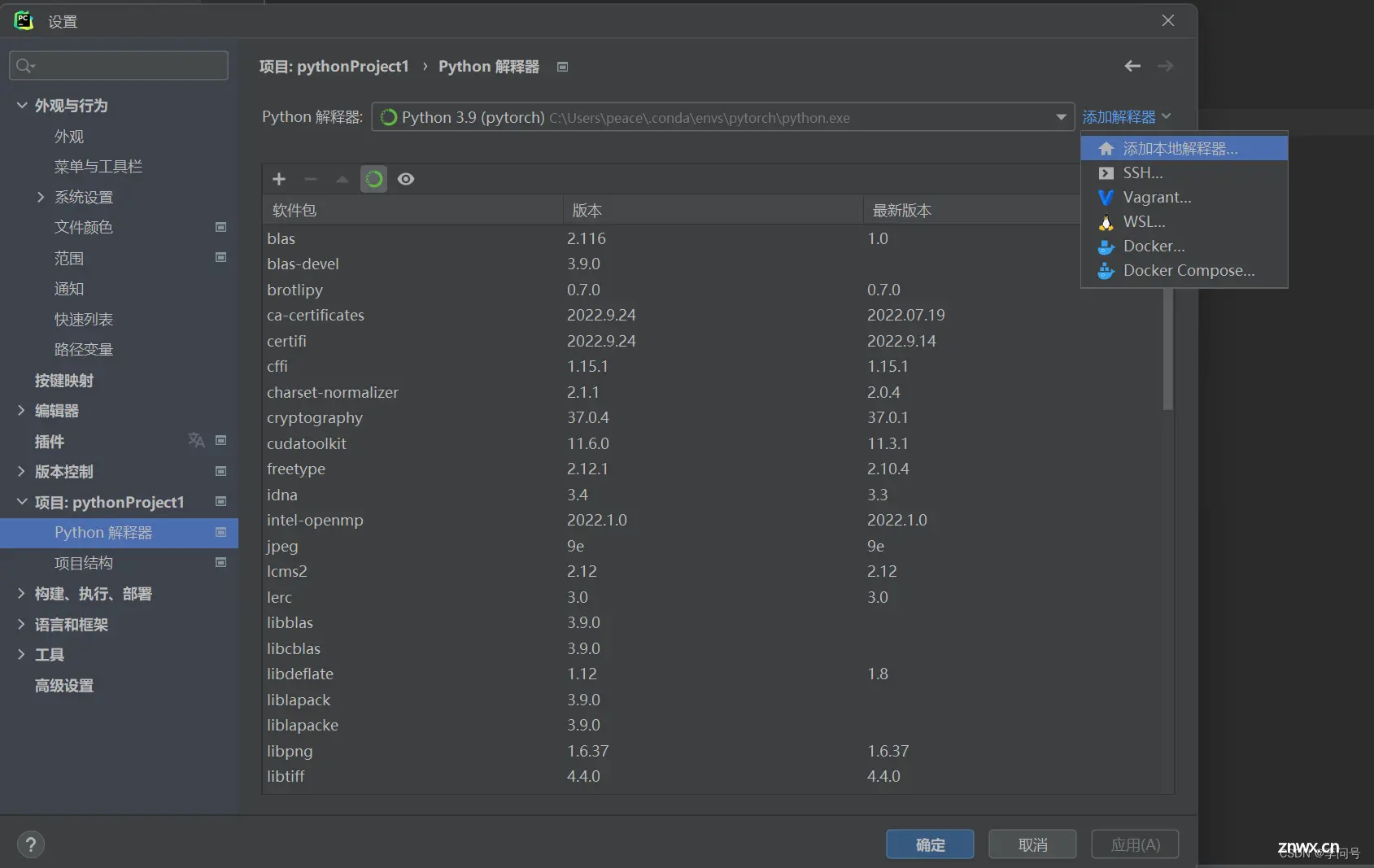Sort by the 软件包 column header

(412, 210)
